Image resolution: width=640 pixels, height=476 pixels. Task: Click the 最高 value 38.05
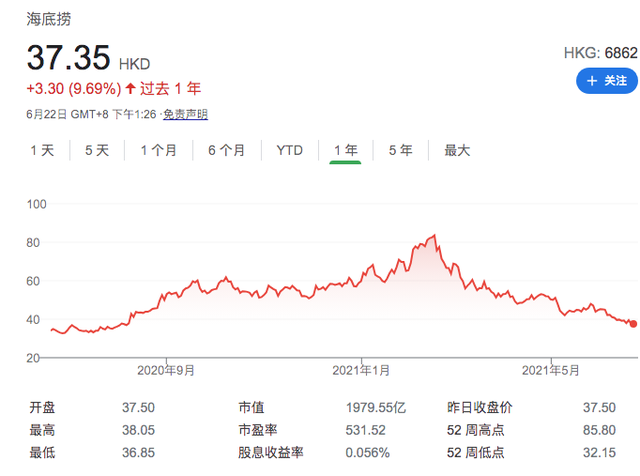point(138,430)
